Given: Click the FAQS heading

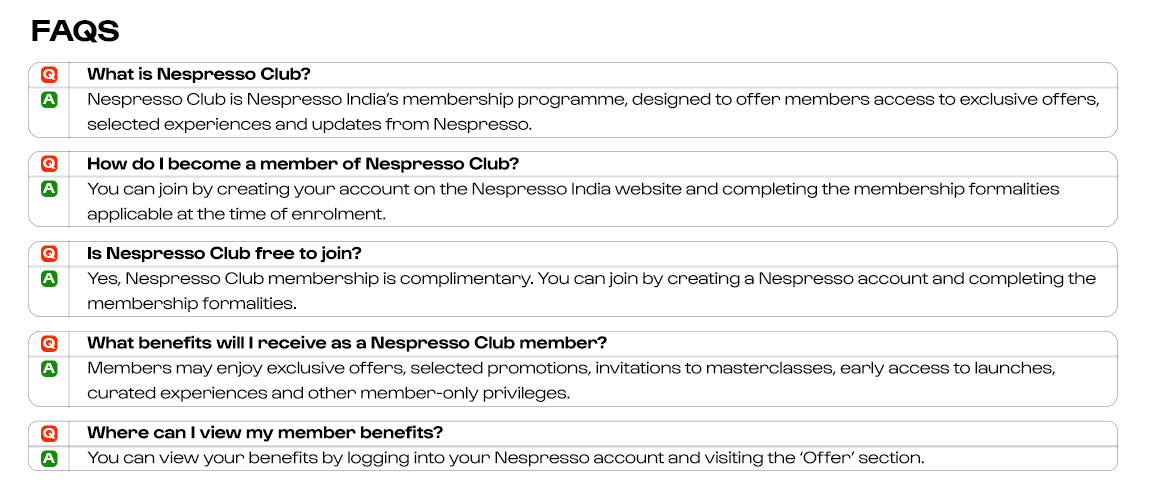Looking at the screenshot, I should [x=75, y=32].
